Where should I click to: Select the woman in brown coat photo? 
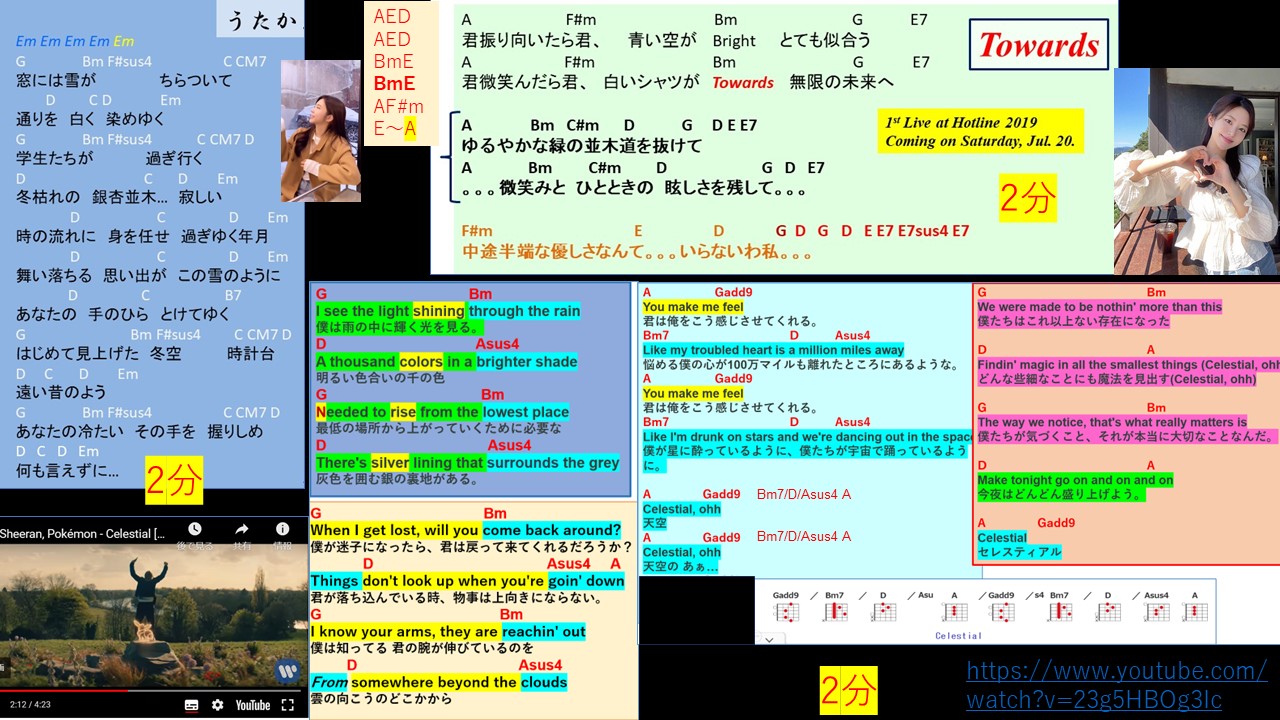(x=320, y=131)
